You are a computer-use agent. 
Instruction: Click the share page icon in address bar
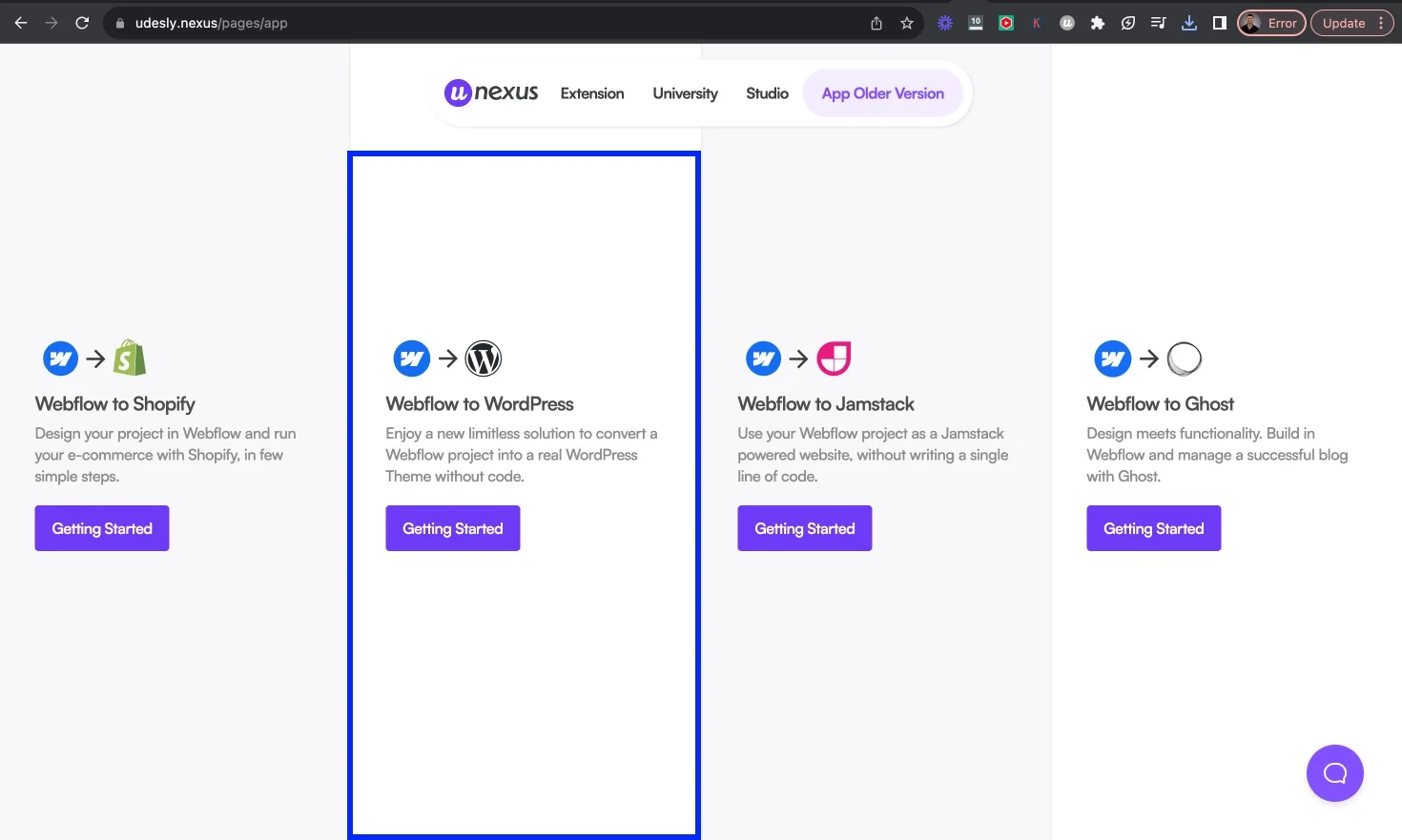pyautogui.click(x=876, y=23)
